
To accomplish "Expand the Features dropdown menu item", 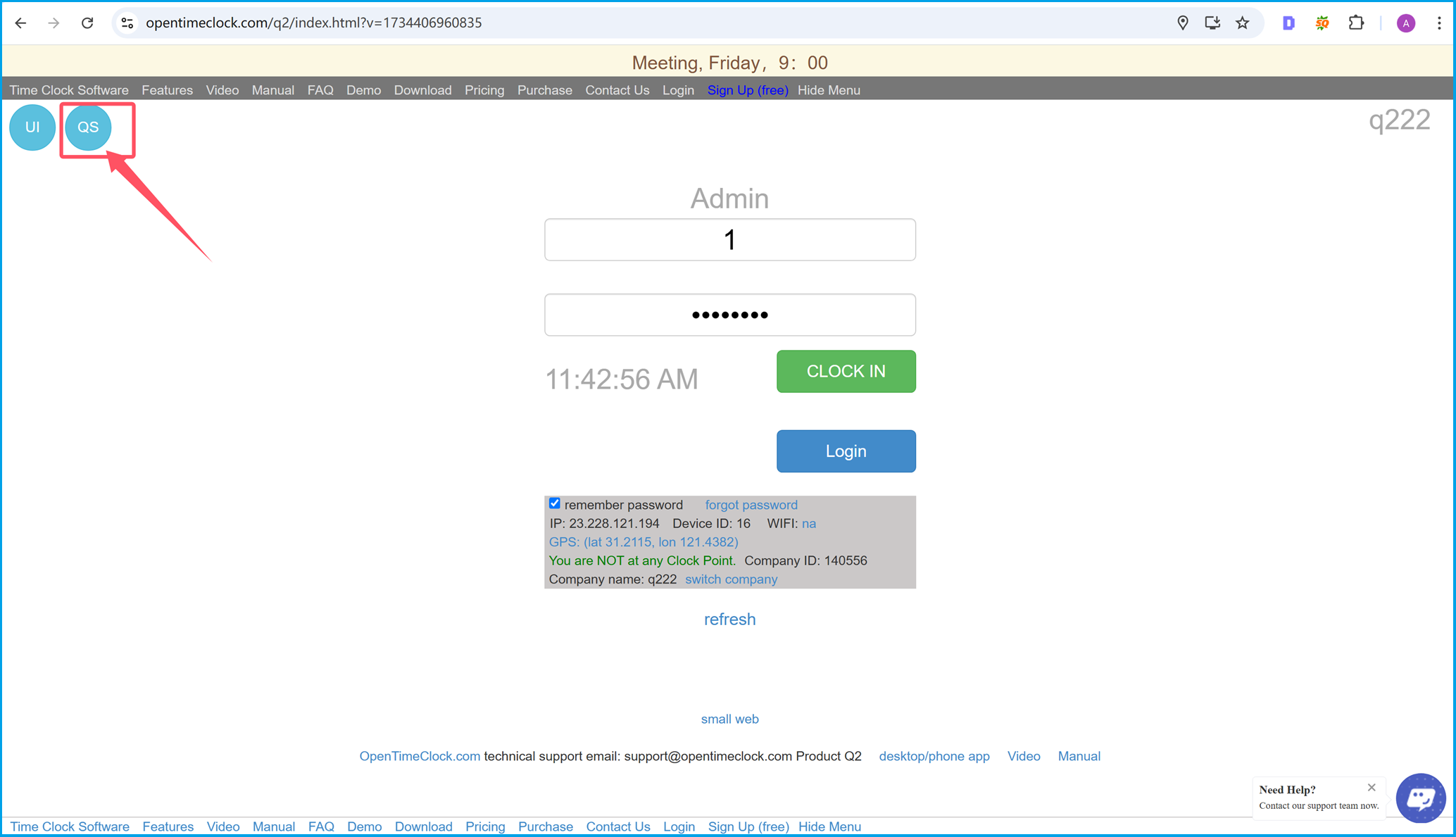I will 167,90.
